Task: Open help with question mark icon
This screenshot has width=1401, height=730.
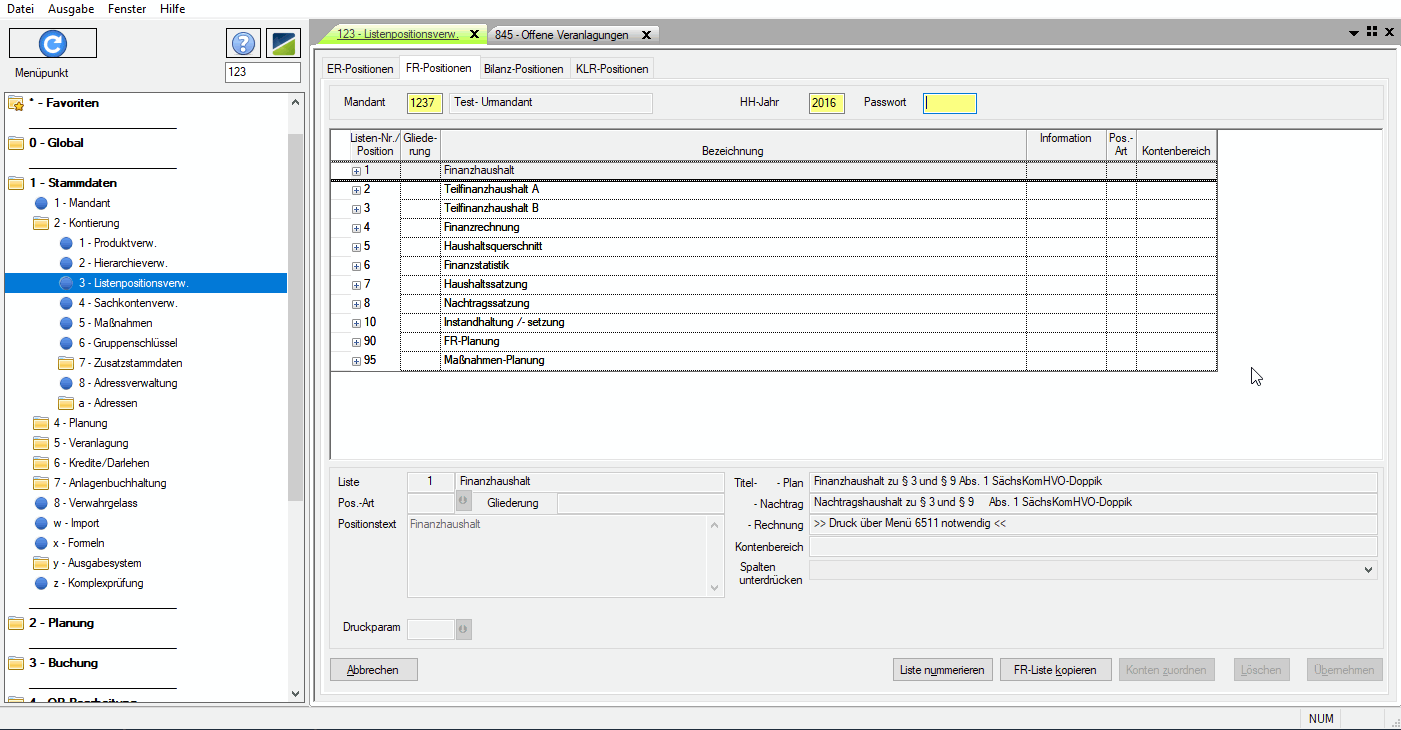Action: coord(244,44)
